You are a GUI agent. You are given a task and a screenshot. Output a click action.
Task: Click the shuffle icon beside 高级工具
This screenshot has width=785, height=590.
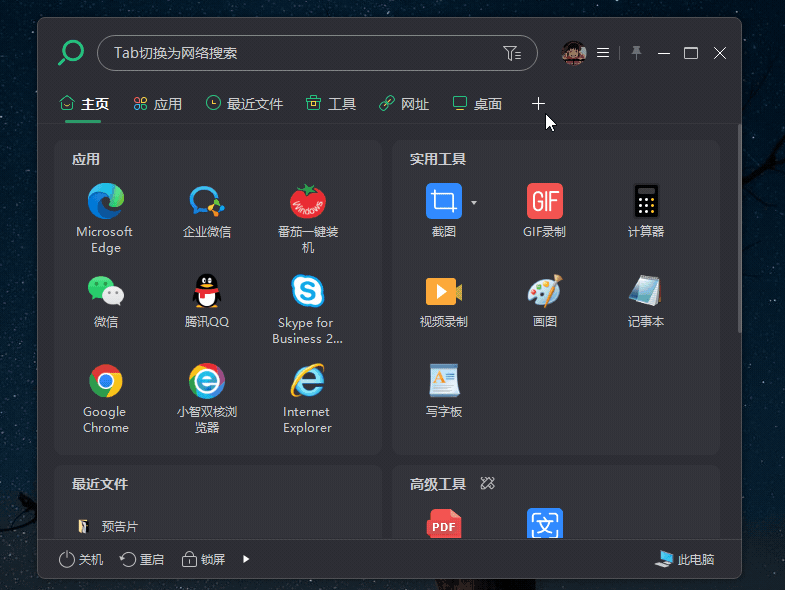coord(487,483)
